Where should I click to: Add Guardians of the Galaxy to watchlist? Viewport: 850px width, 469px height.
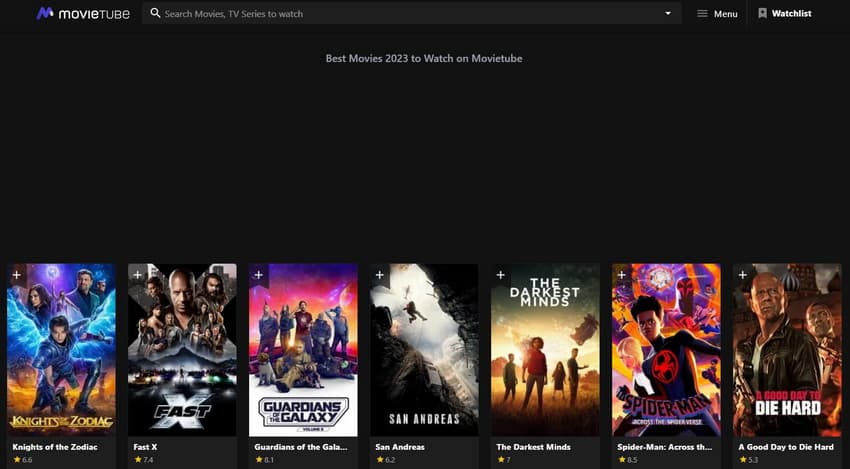259,274
